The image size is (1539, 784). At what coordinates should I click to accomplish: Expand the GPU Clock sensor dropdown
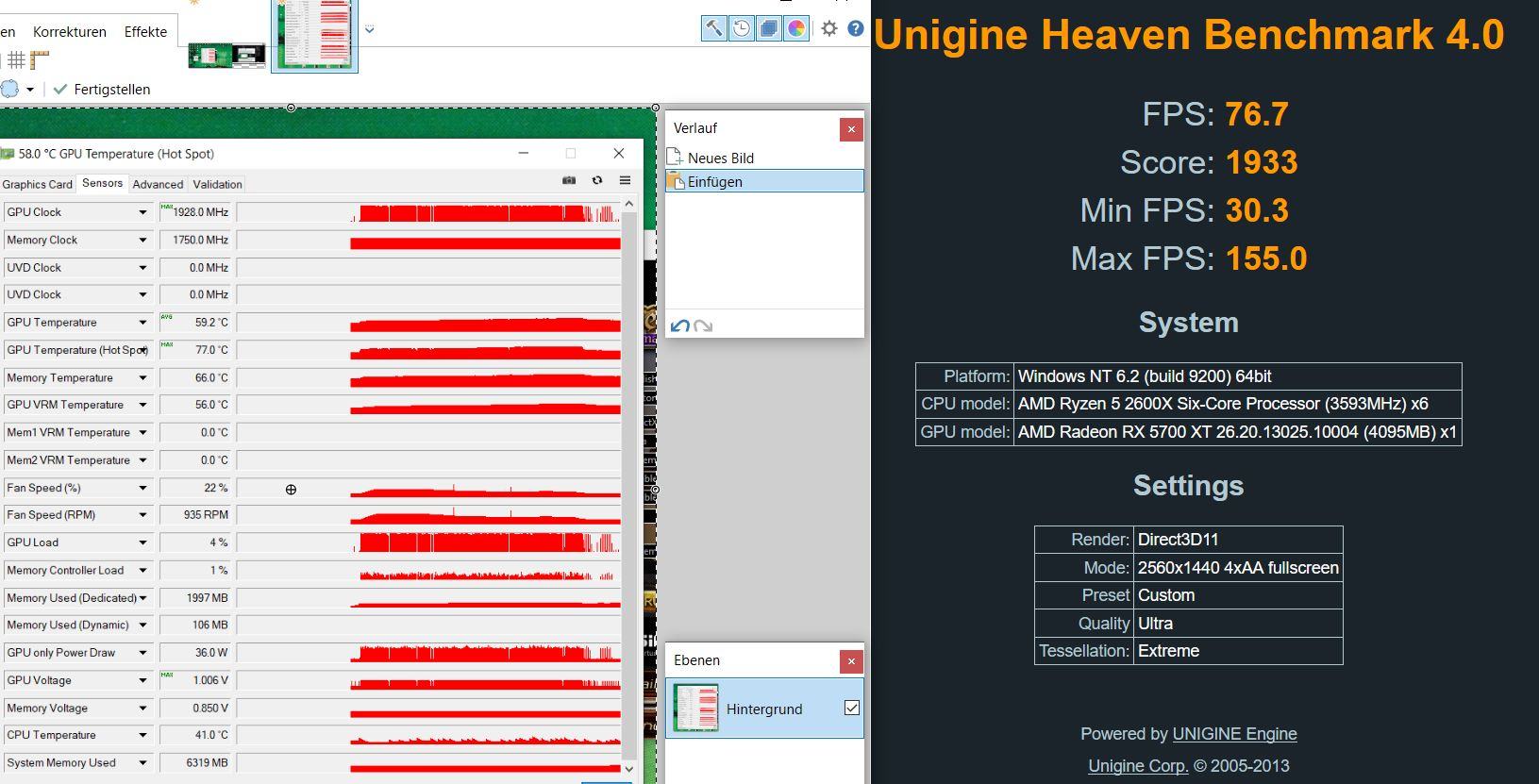[x=142, y=212]
